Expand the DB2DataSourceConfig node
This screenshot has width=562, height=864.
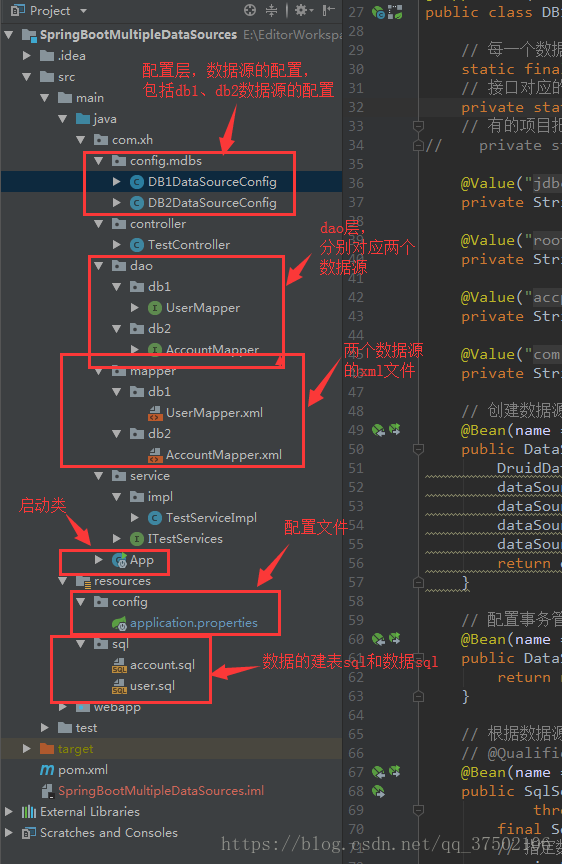(117, 203)
